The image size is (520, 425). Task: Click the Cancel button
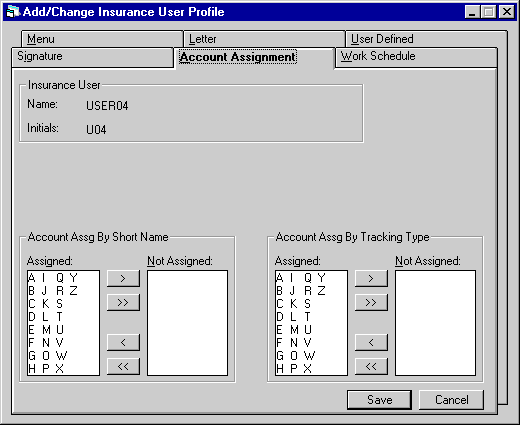[x=451, y=400]
